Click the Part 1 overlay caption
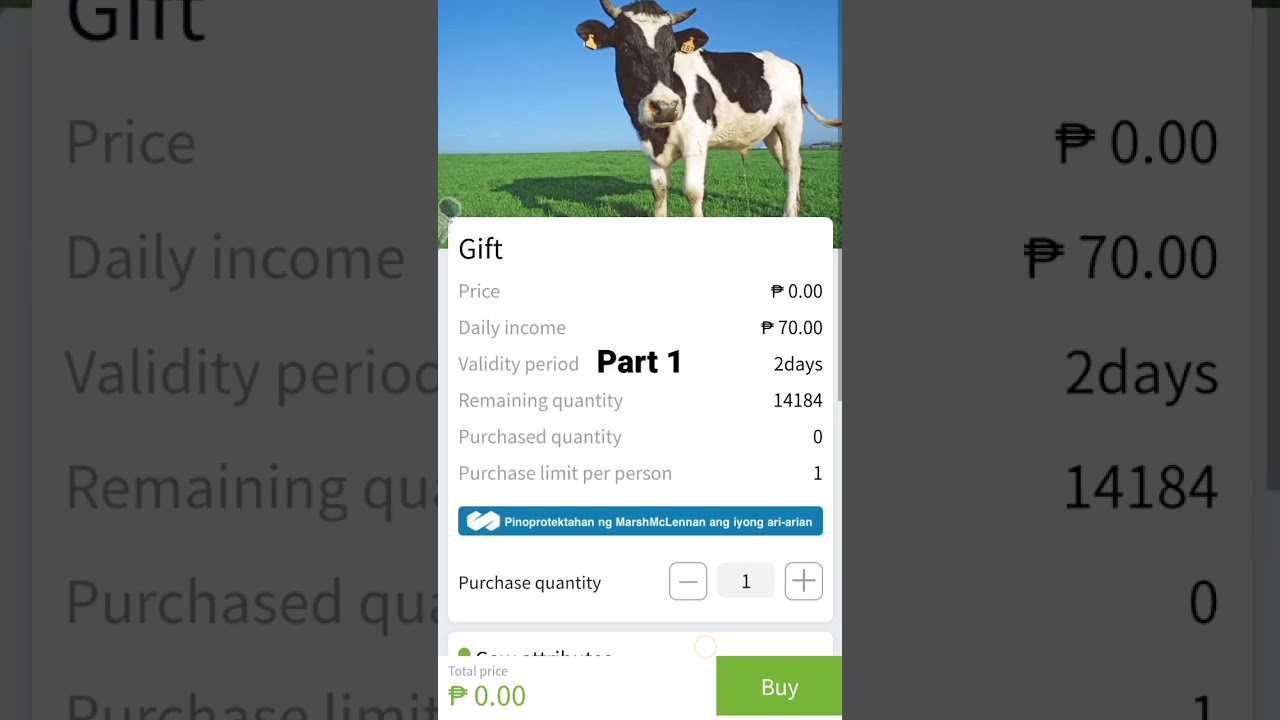 coord(639,362)
